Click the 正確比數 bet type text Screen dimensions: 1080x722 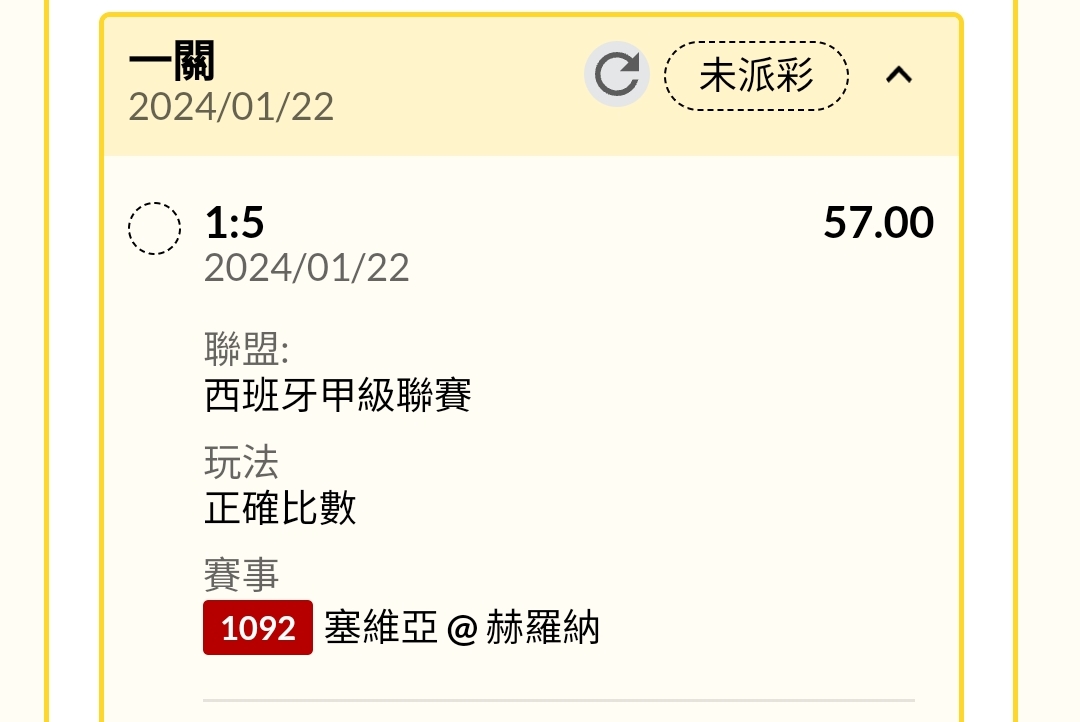pos(280,509)
